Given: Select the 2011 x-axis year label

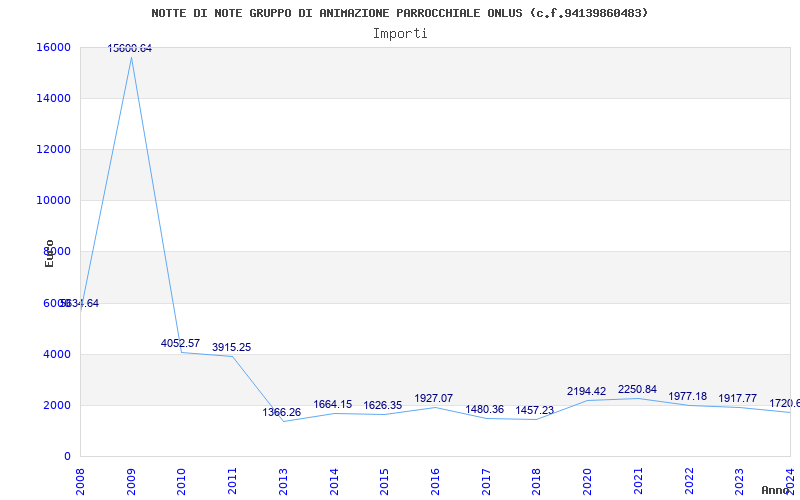Looking at the screenshot, I should tap(232, 482).
